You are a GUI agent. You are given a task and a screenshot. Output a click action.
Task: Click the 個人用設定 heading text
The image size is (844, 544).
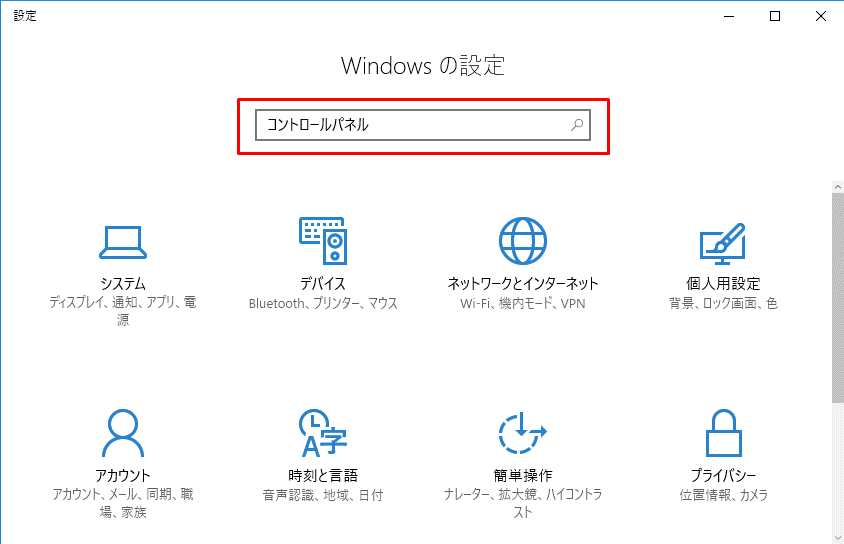click(723, 283)
